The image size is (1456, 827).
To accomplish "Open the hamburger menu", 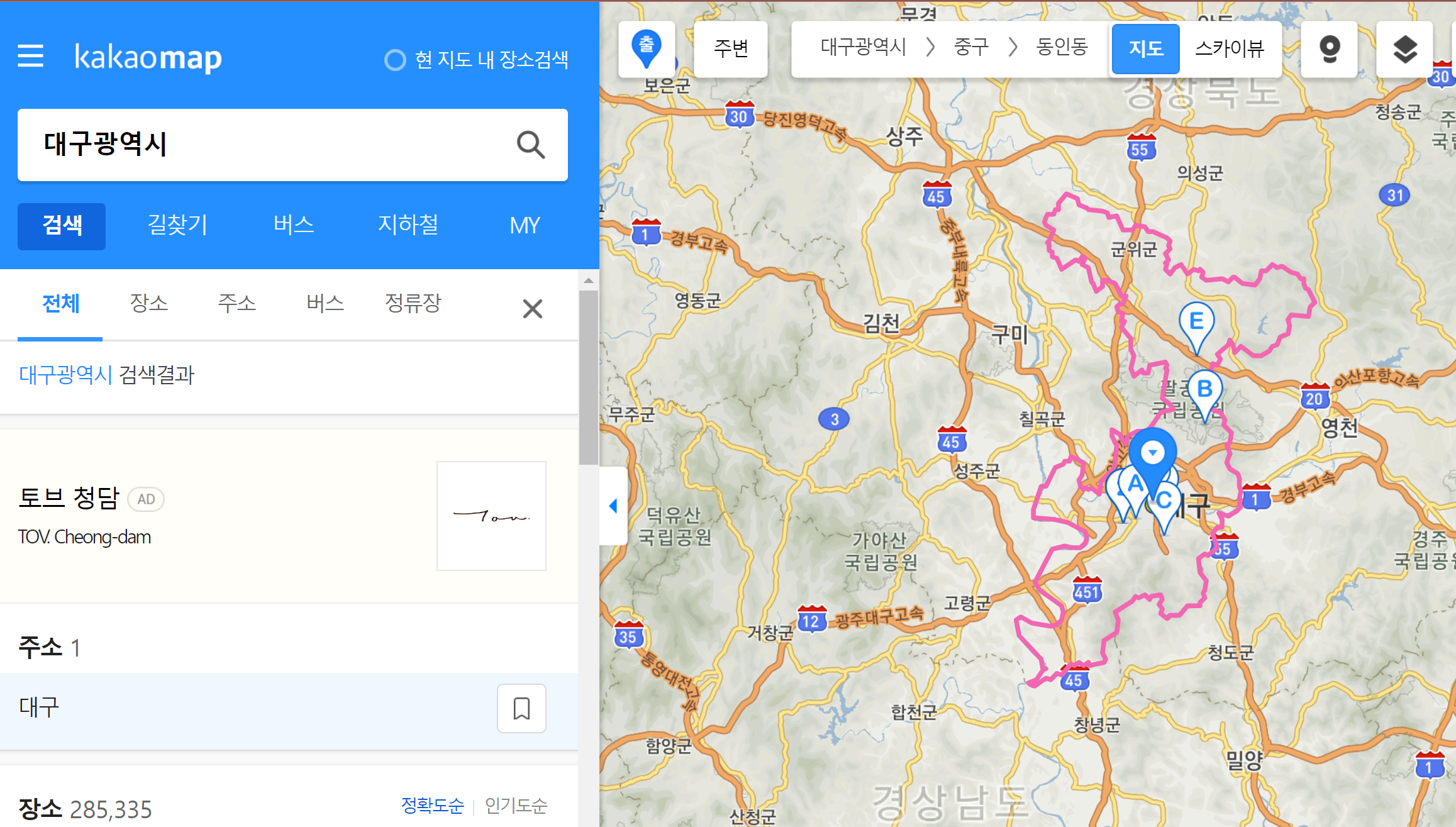I will [30, 56].
